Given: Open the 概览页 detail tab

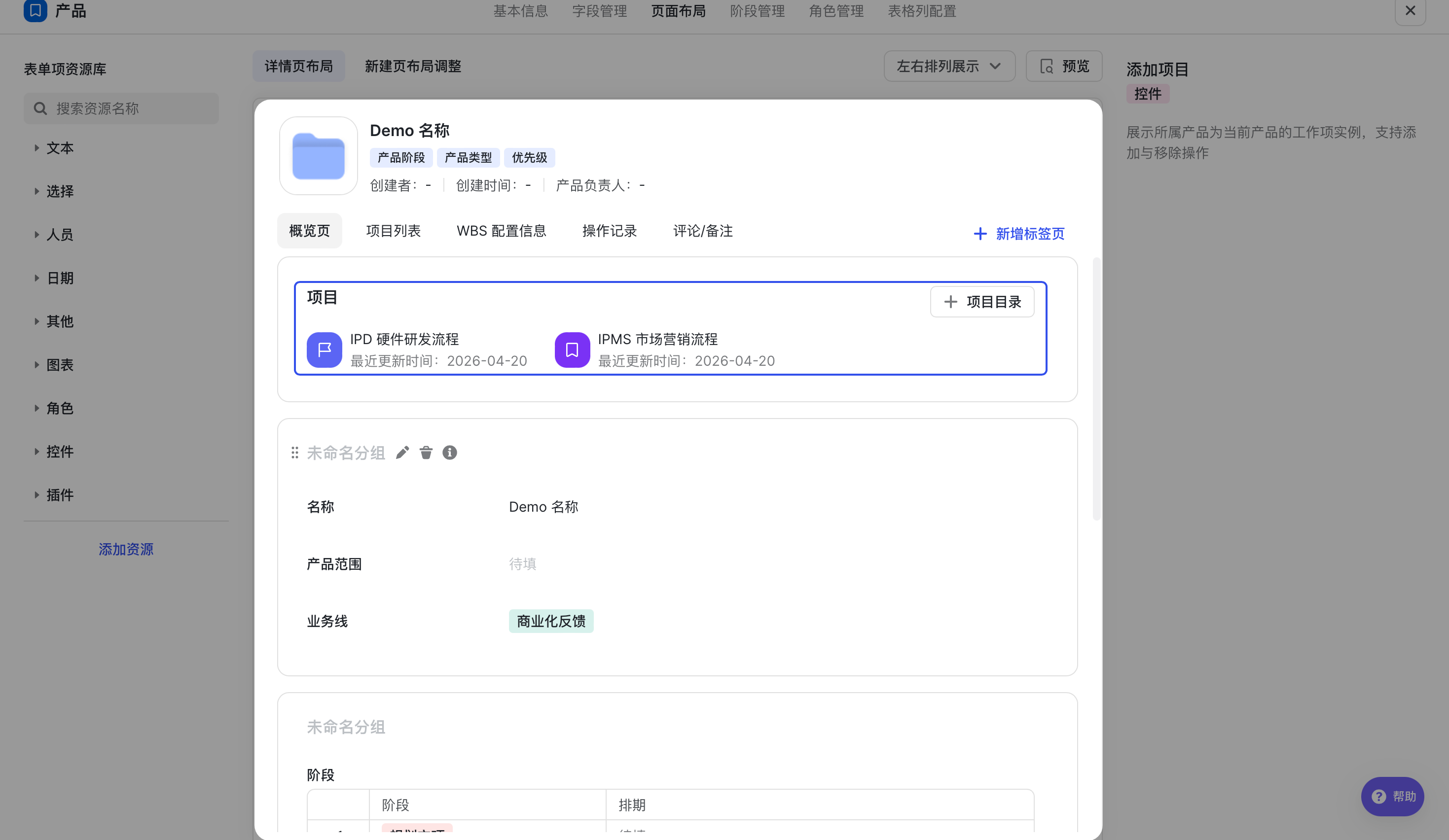Looking at the screenshot, I should coord(309,231).
